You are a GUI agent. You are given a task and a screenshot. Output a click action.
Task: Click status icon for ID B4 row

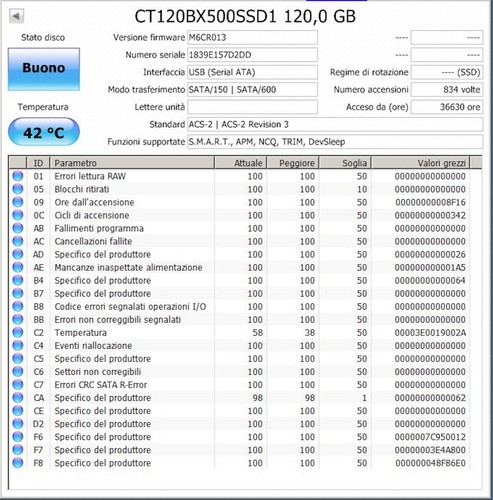click(x=18, y=280)
